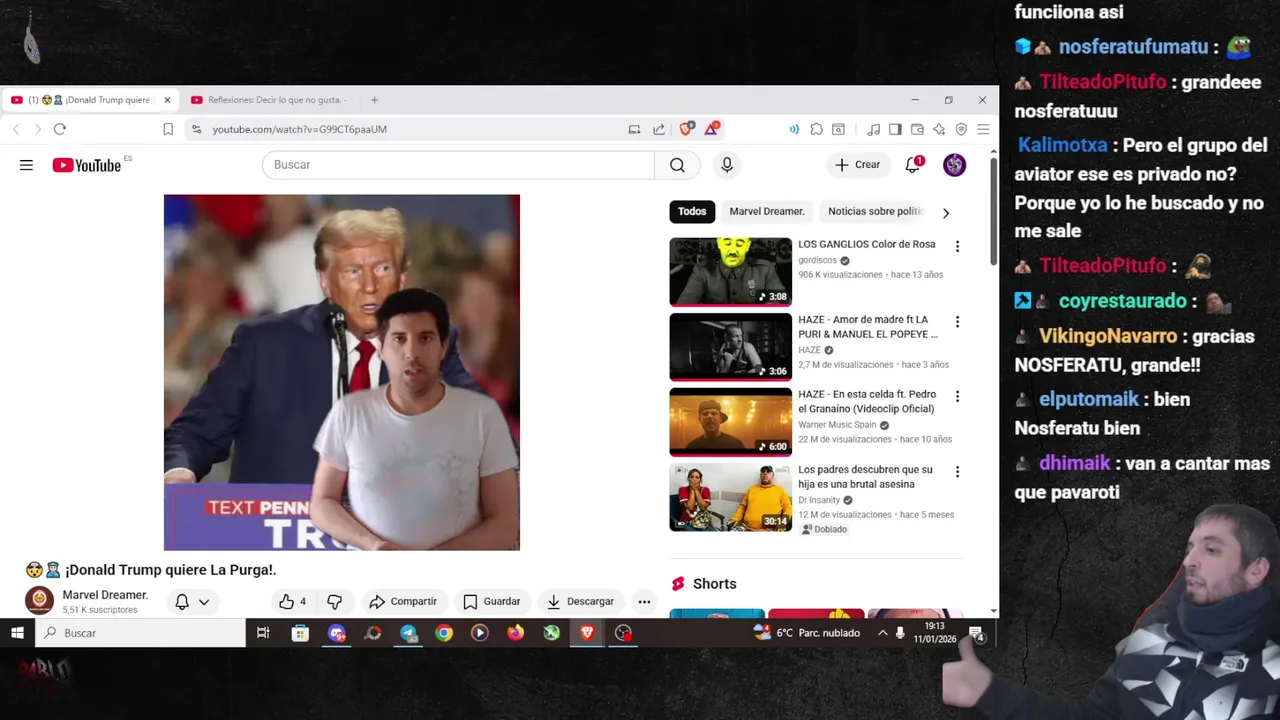Select the Todos filter chip
Image resolution: width=1280 pixels, height=720 pixels.
[x=692, y=211]
